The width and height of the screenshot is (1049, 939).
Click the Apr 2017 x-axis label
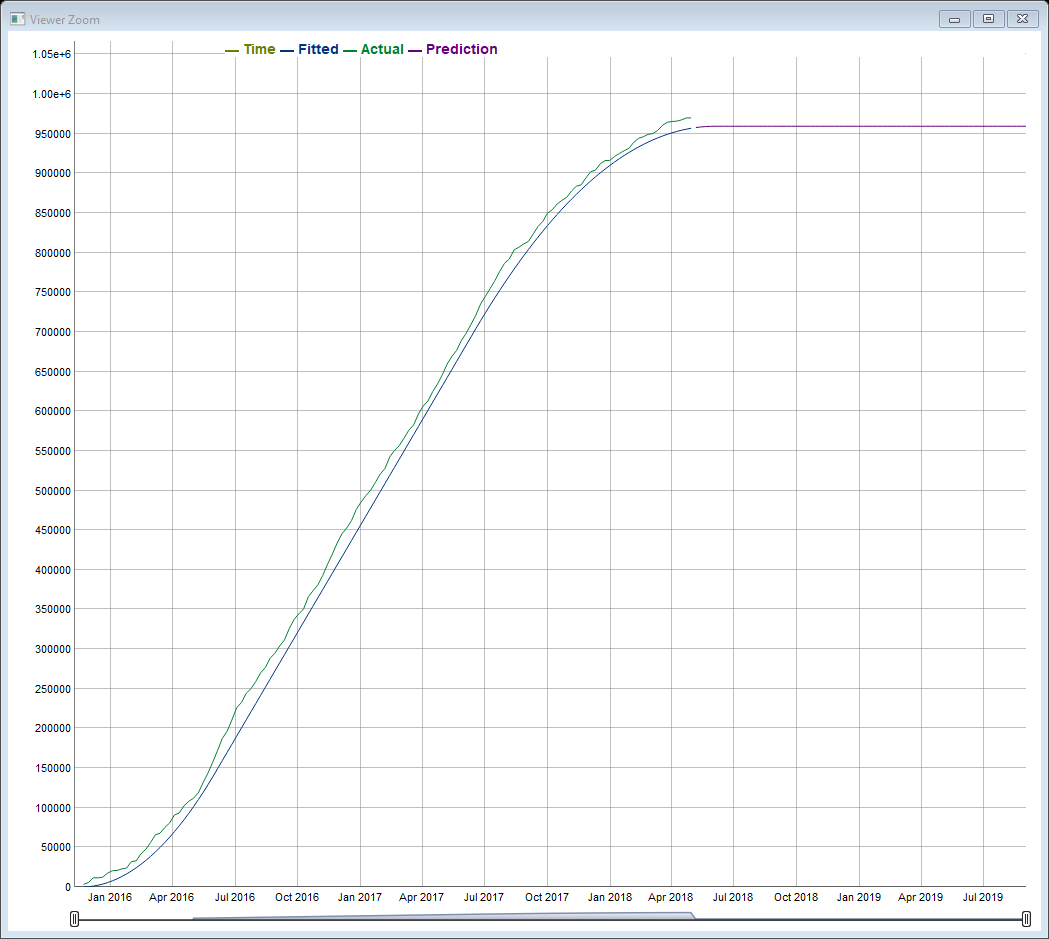421,898
